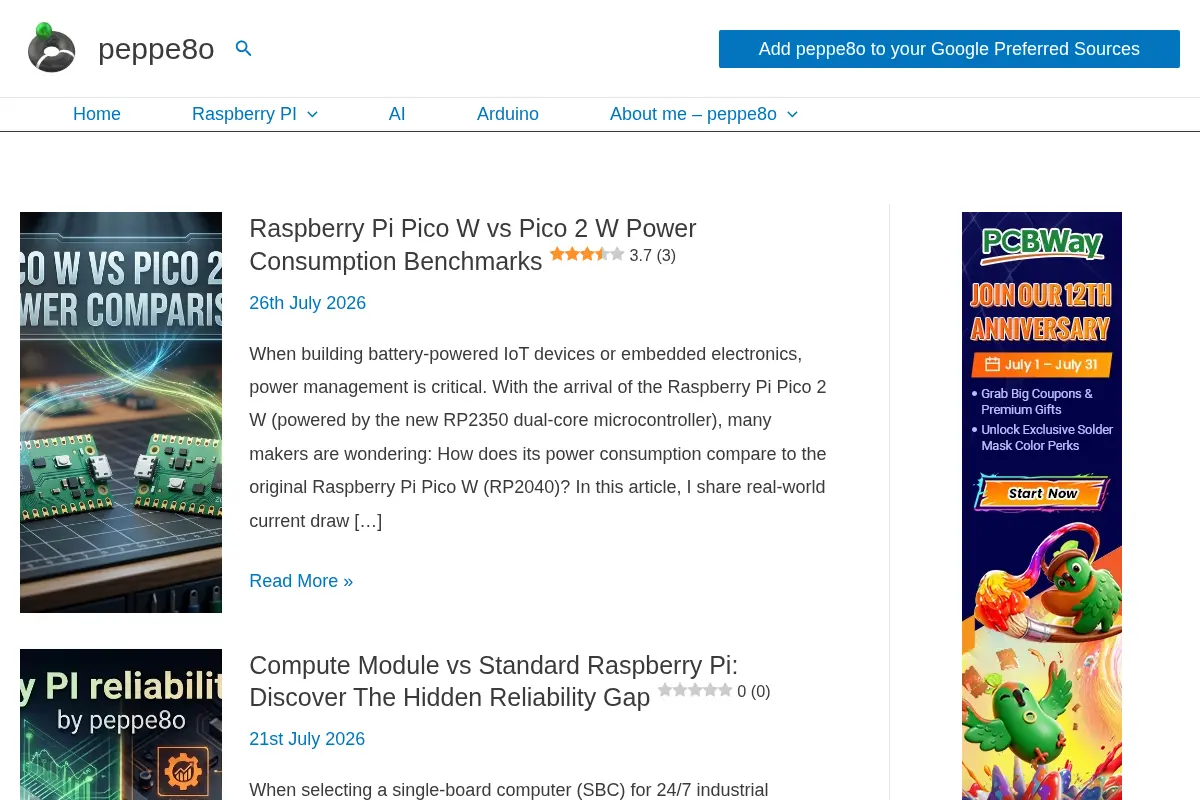Click the PCBWay logo in the ad
Screen dimensions: 1200x800
click(x=1042, y=244)
